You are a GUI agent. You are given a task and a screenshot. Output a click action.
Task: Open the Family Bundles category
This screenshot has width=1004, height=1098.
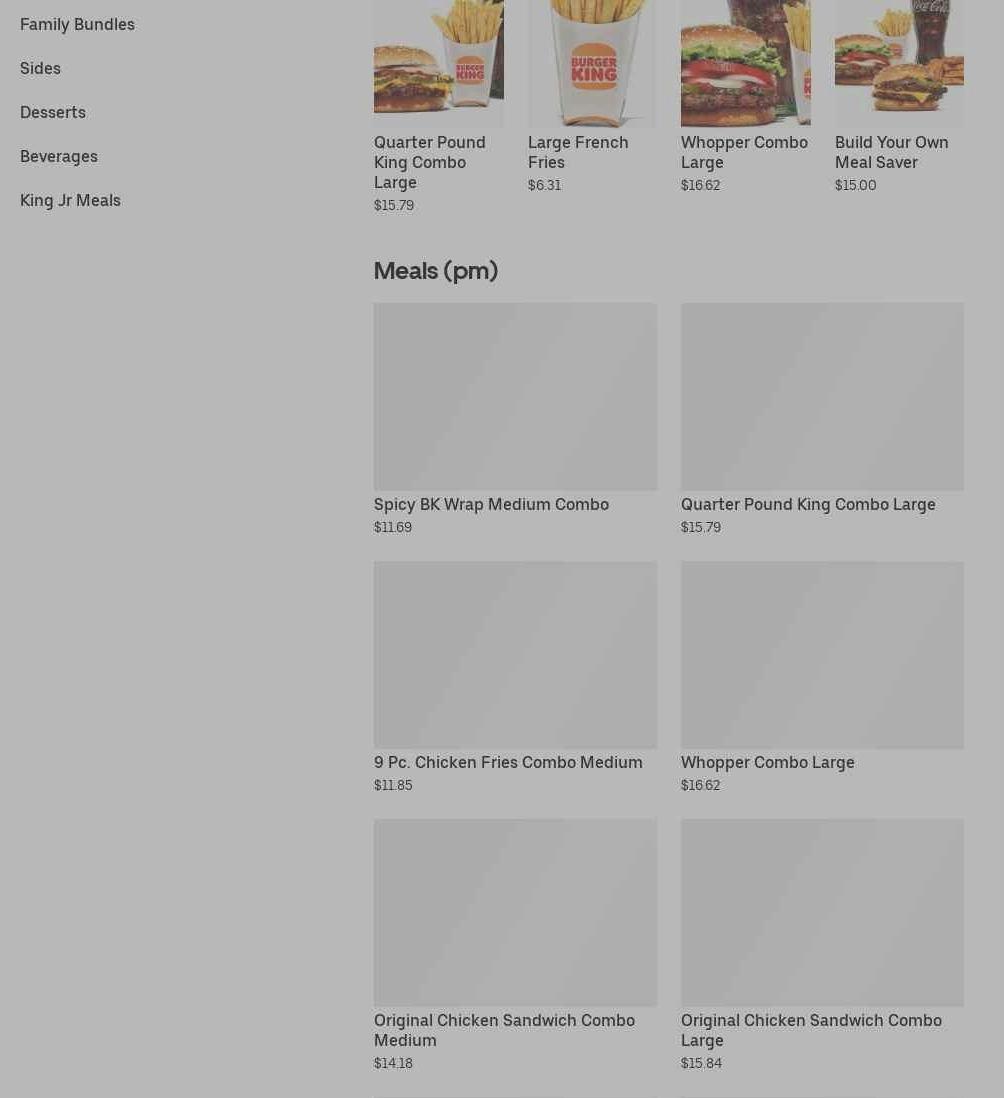coord(77,25)
